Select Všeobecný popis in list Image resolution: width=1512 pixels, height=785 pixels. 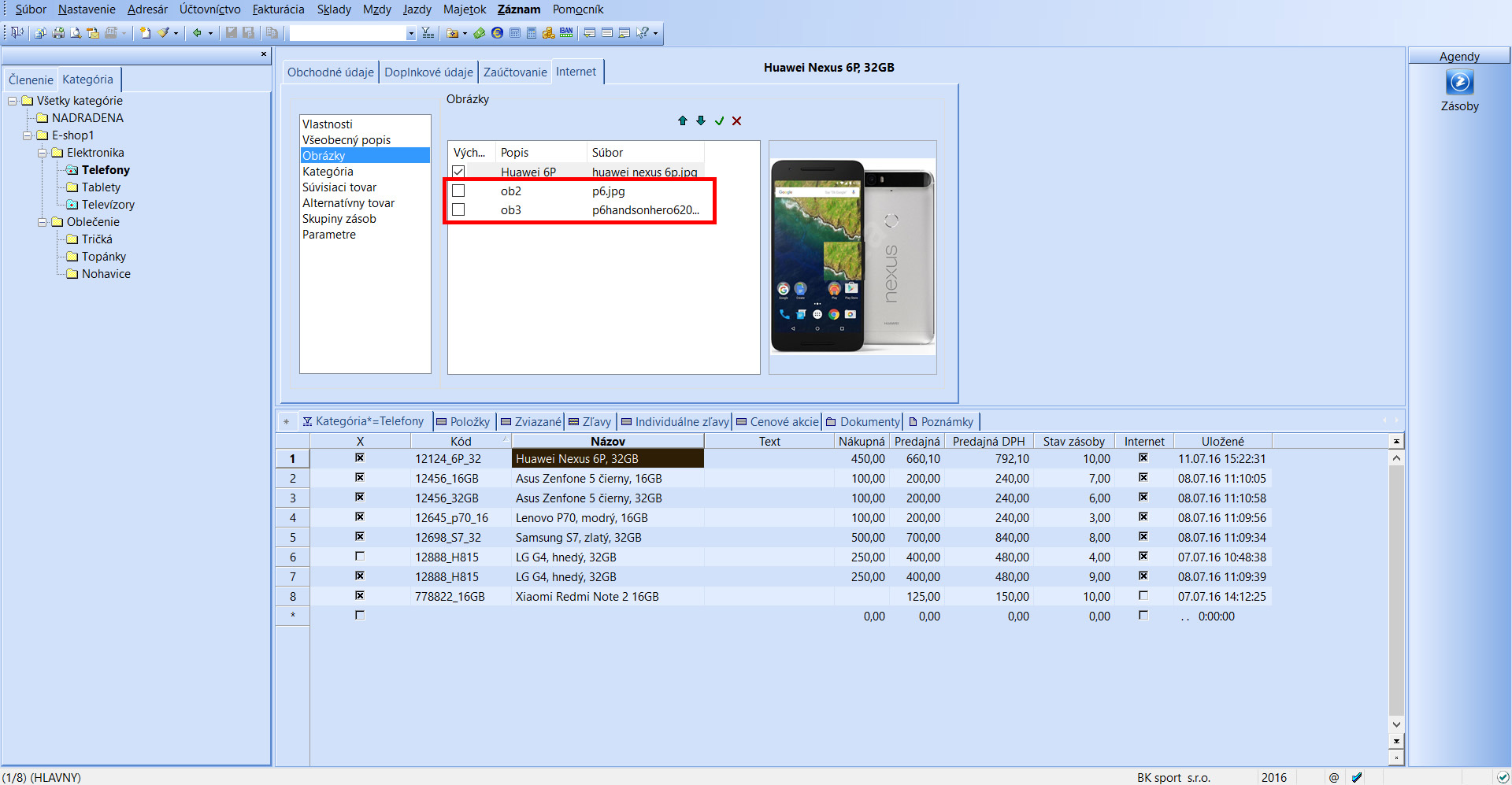pos(346,140)
